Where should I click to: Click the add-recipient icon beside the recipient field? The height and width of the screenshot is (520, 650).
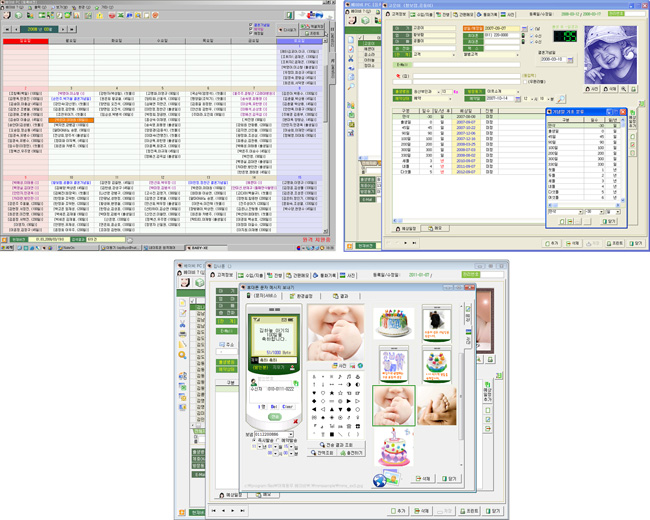pyautogui.click(x=296, y=382)
